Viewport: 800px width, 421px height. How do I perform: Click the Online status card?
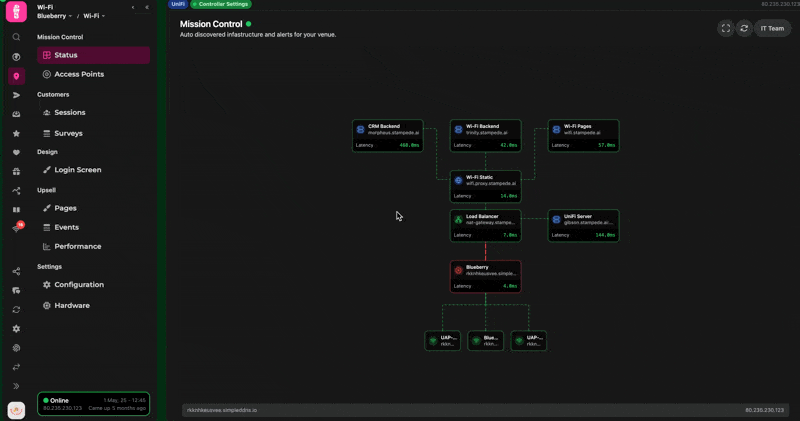click(93, 404)
